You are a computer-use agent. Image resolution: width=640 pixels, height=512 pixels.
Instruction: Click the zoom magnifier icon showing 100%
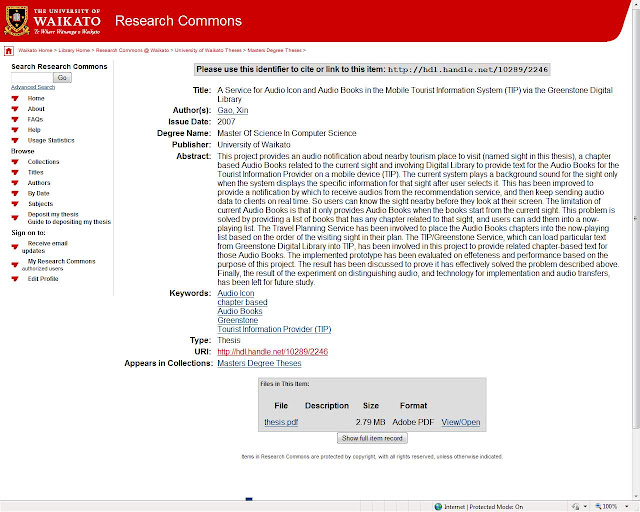point(598,507)
